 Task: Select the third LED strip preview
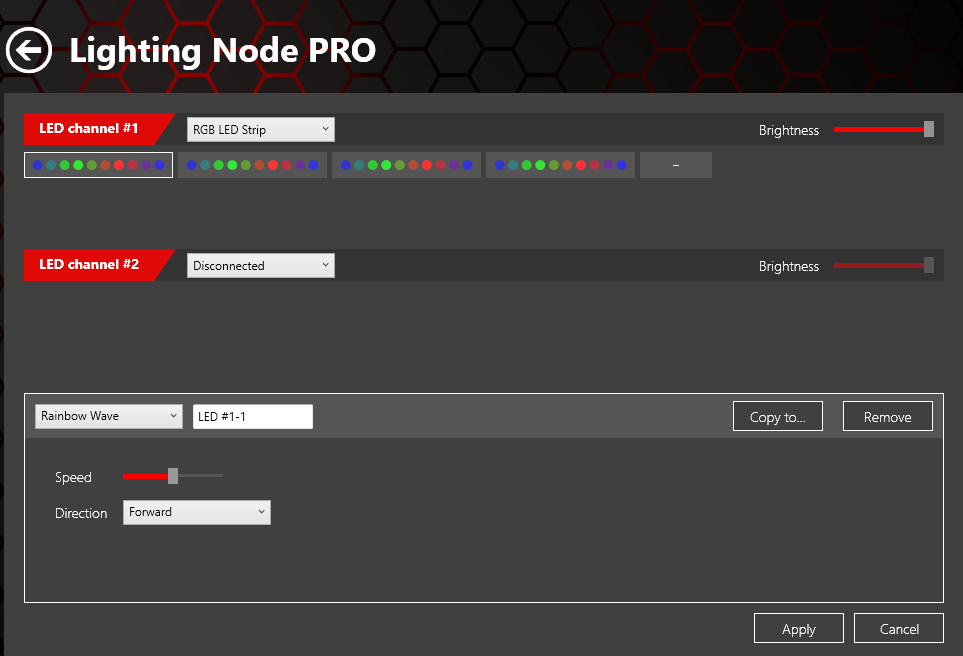click(406, 164)
